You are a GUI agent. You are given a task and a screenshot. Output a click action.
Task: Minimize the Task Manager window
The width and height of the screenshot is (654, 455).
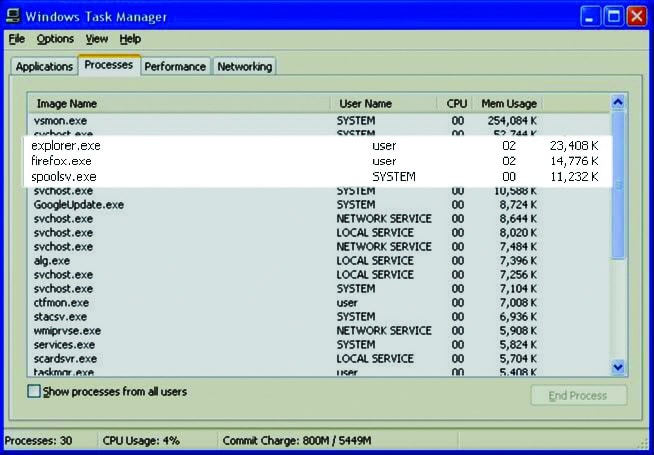(x=591, y=16)
